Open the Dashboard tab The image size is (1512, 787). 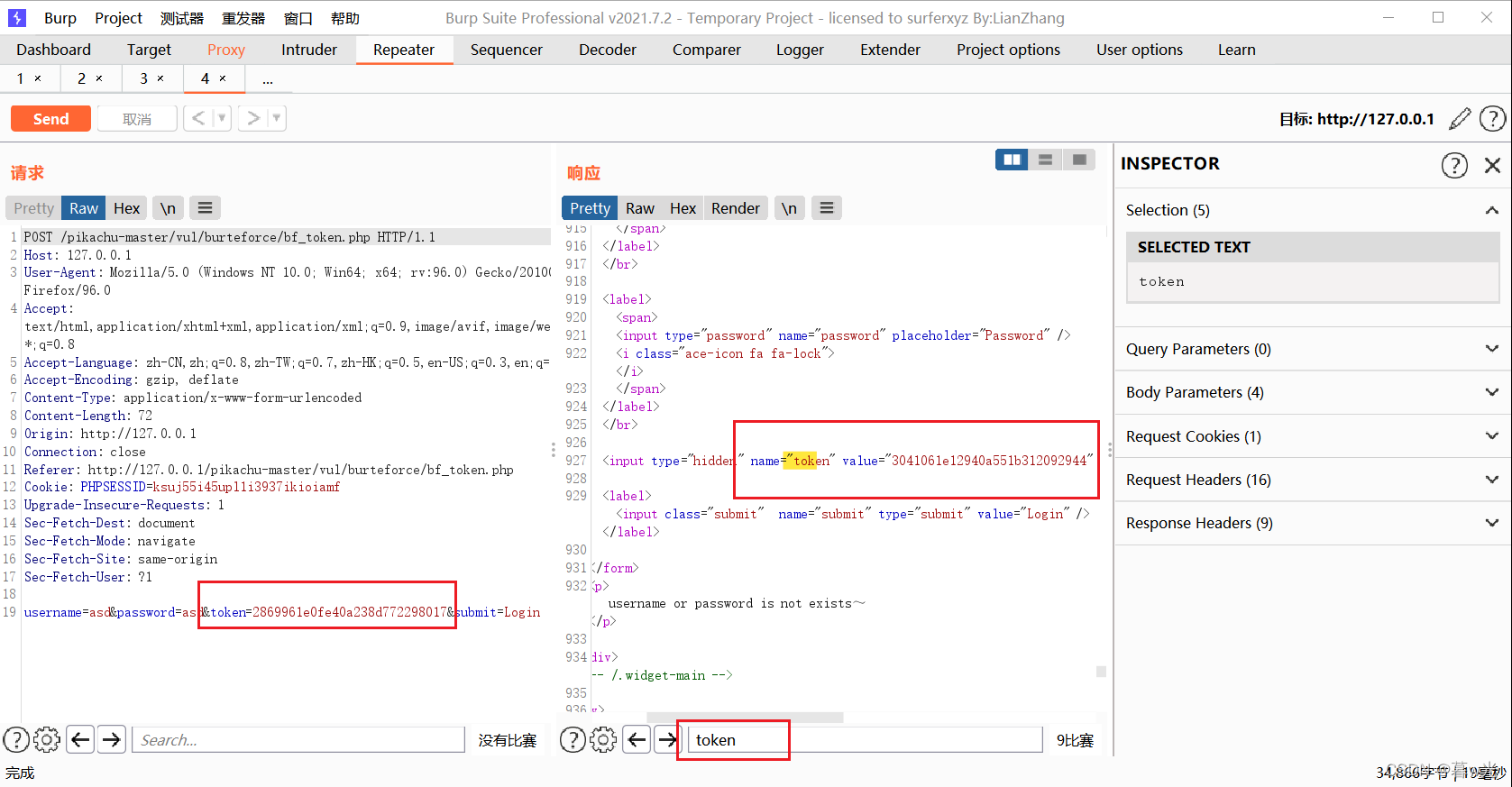pyautogui.click(x=53, y=50)
